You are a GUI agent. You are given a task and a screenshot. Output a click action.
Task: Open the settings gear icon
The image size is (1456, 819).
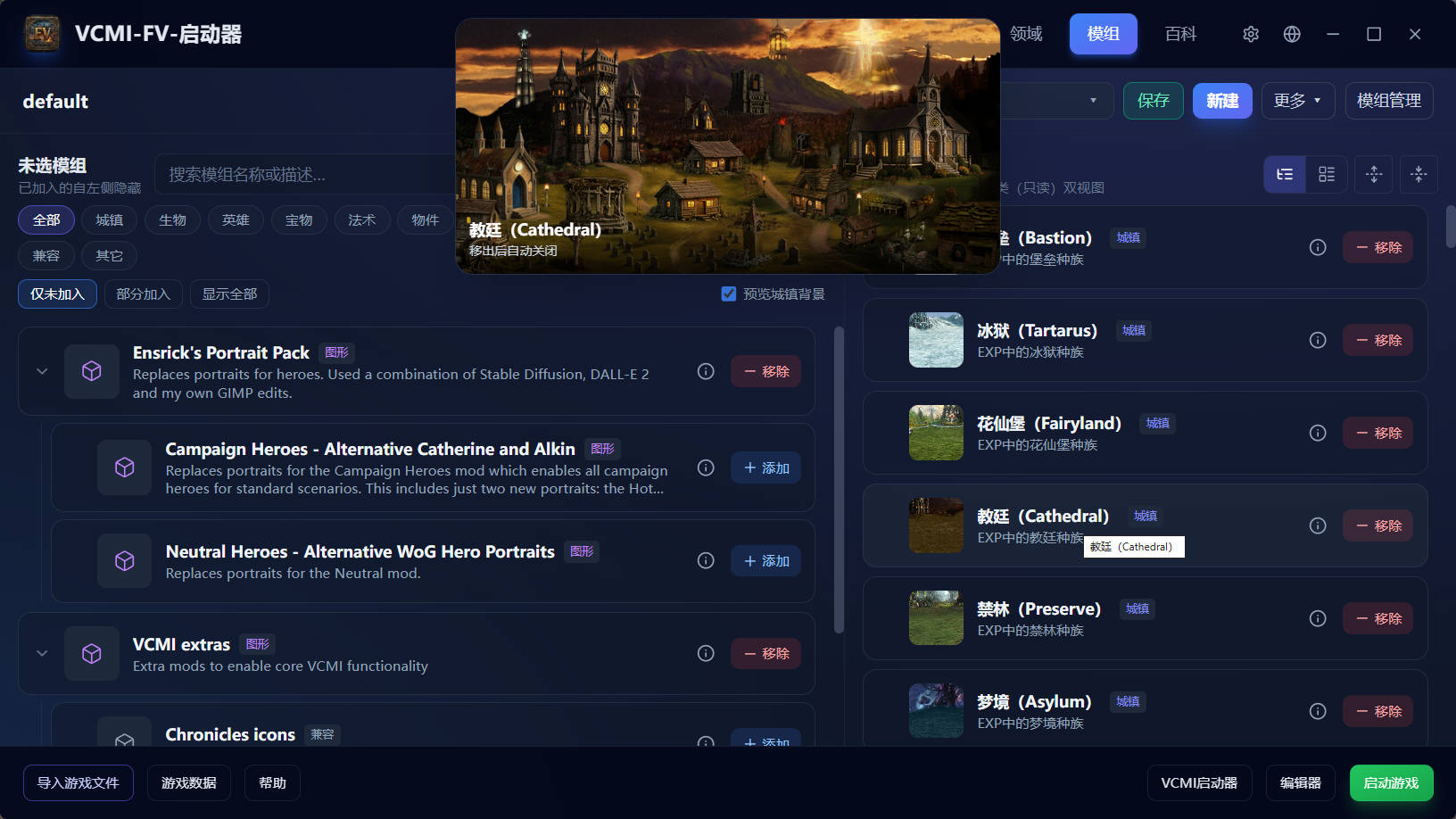click(1251, 34)
